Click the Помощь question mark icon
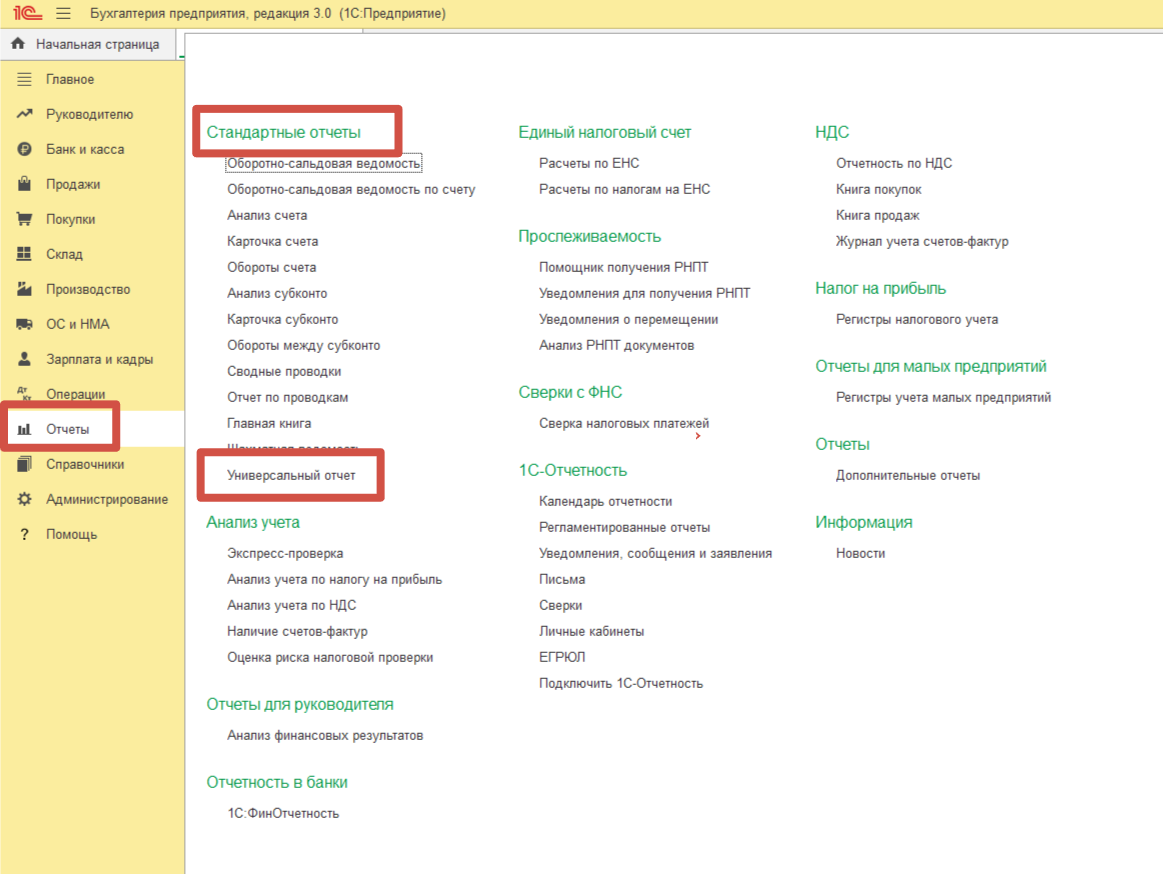Viewport: 1163px width, 874px height. [x=24, y=533]
